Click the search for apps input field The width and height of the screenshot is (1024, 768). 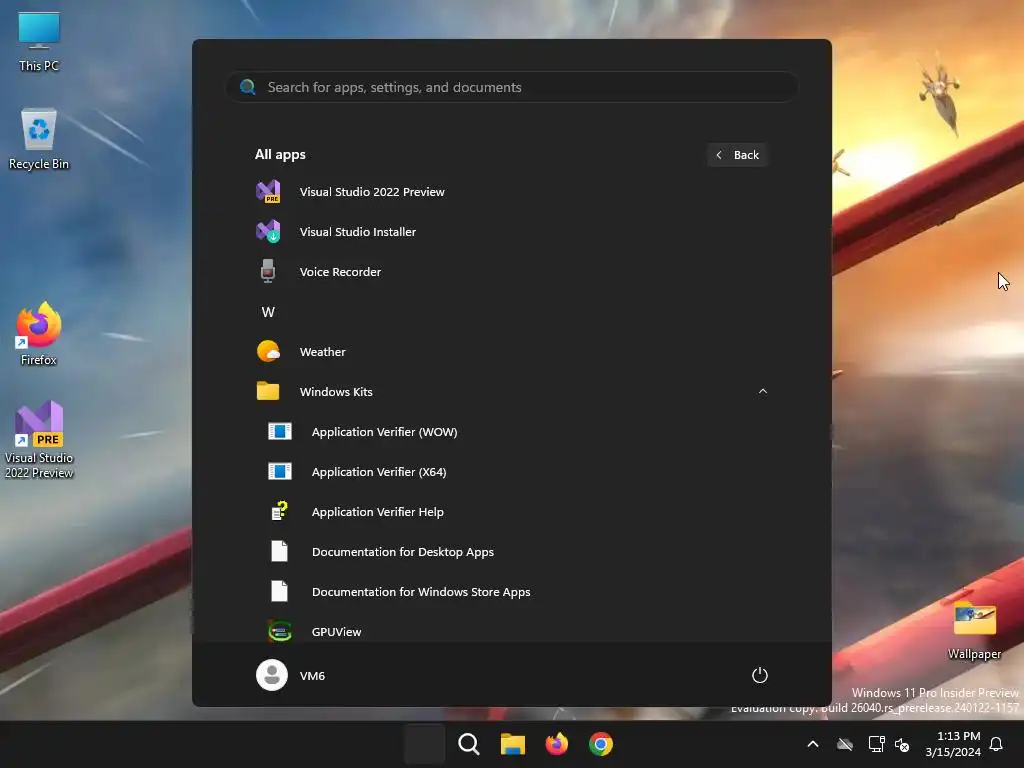pos(511,87)
